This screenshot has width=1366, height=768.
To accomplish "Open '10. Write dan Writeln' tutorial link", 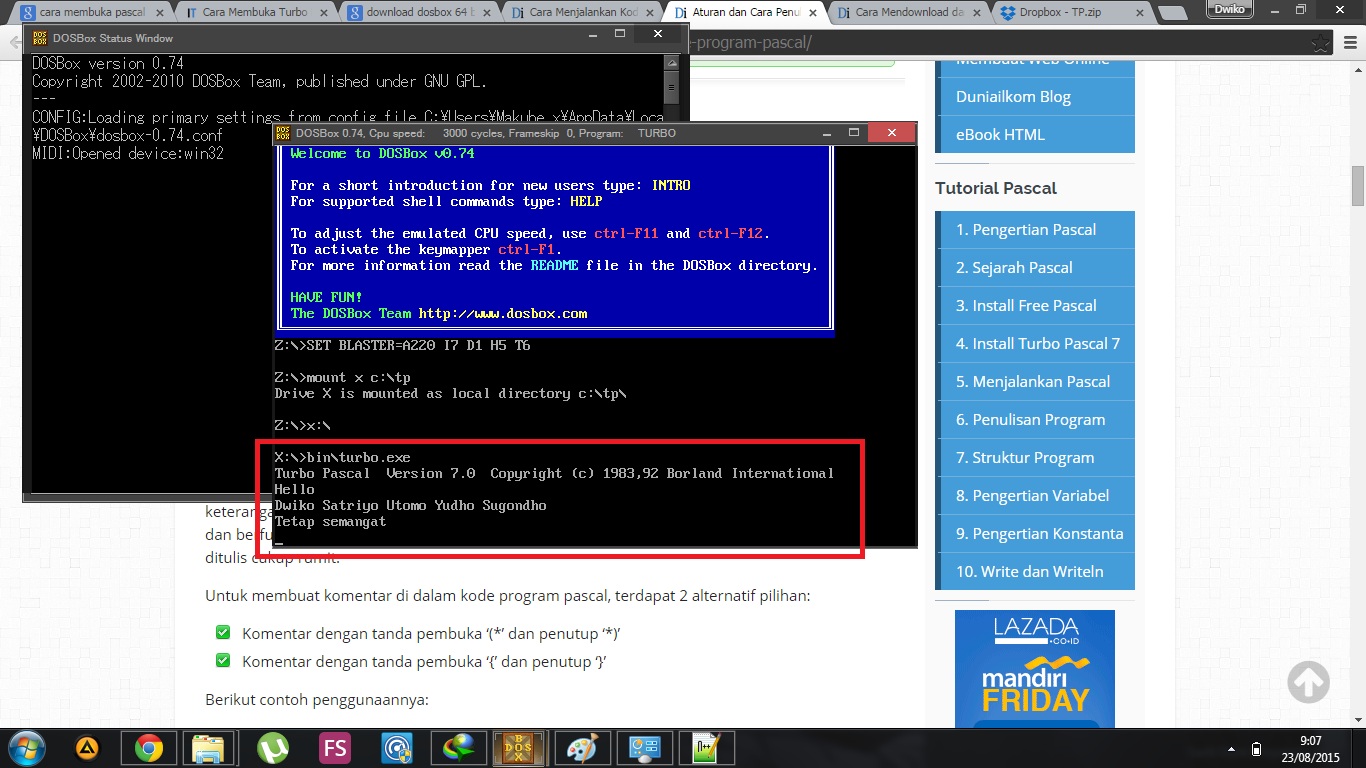I will click(1034, 572).
